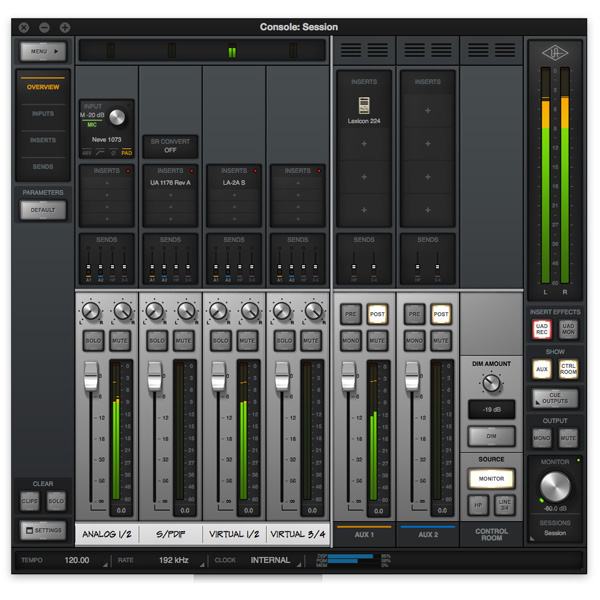Click the S/PDIF left pan knob
The height and width of the screenshot is (600, 600).
[154, 311]
